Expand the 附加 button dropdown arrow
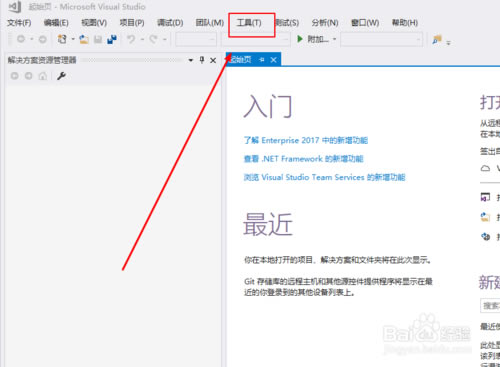Viewport: 500px width, 367px height. tap(334, 39)
